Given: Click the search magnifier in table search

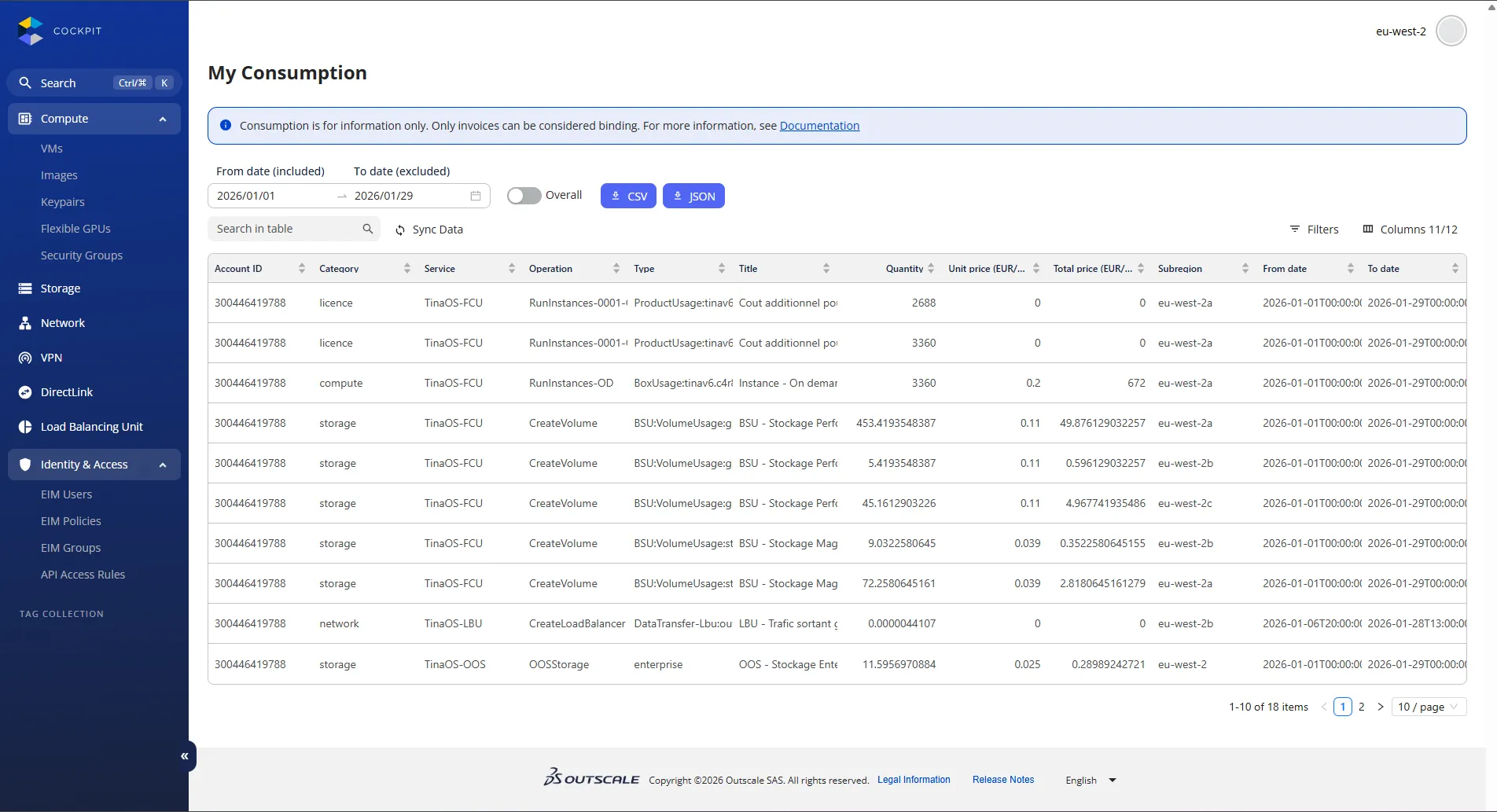Looking at the screenshot, I should [367, 229].
